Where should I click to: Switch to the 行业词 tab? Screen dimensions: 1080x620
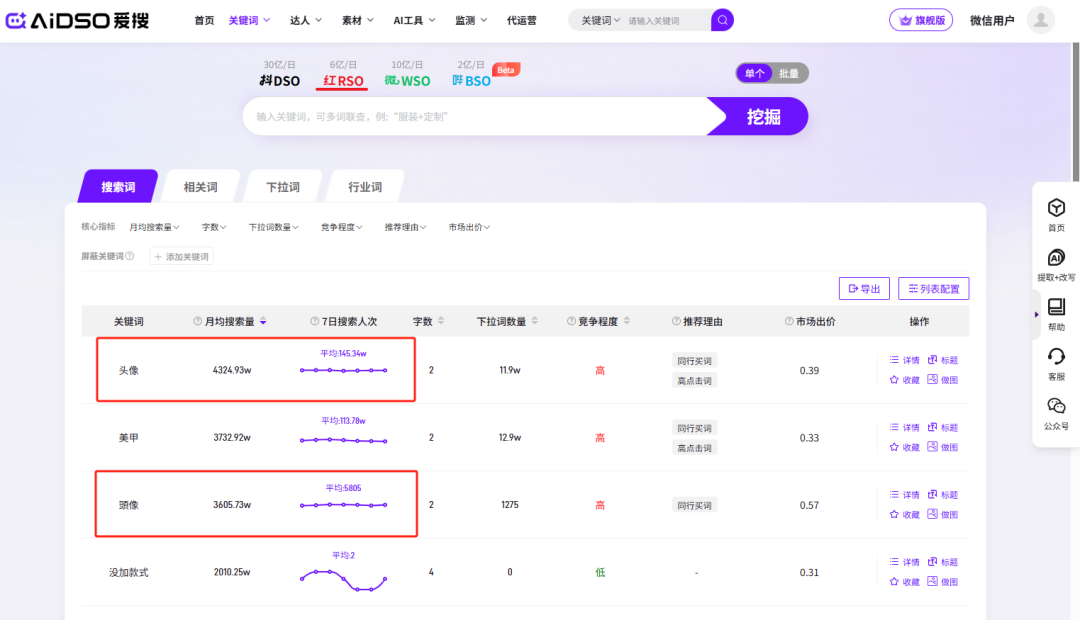pos(365,187)
